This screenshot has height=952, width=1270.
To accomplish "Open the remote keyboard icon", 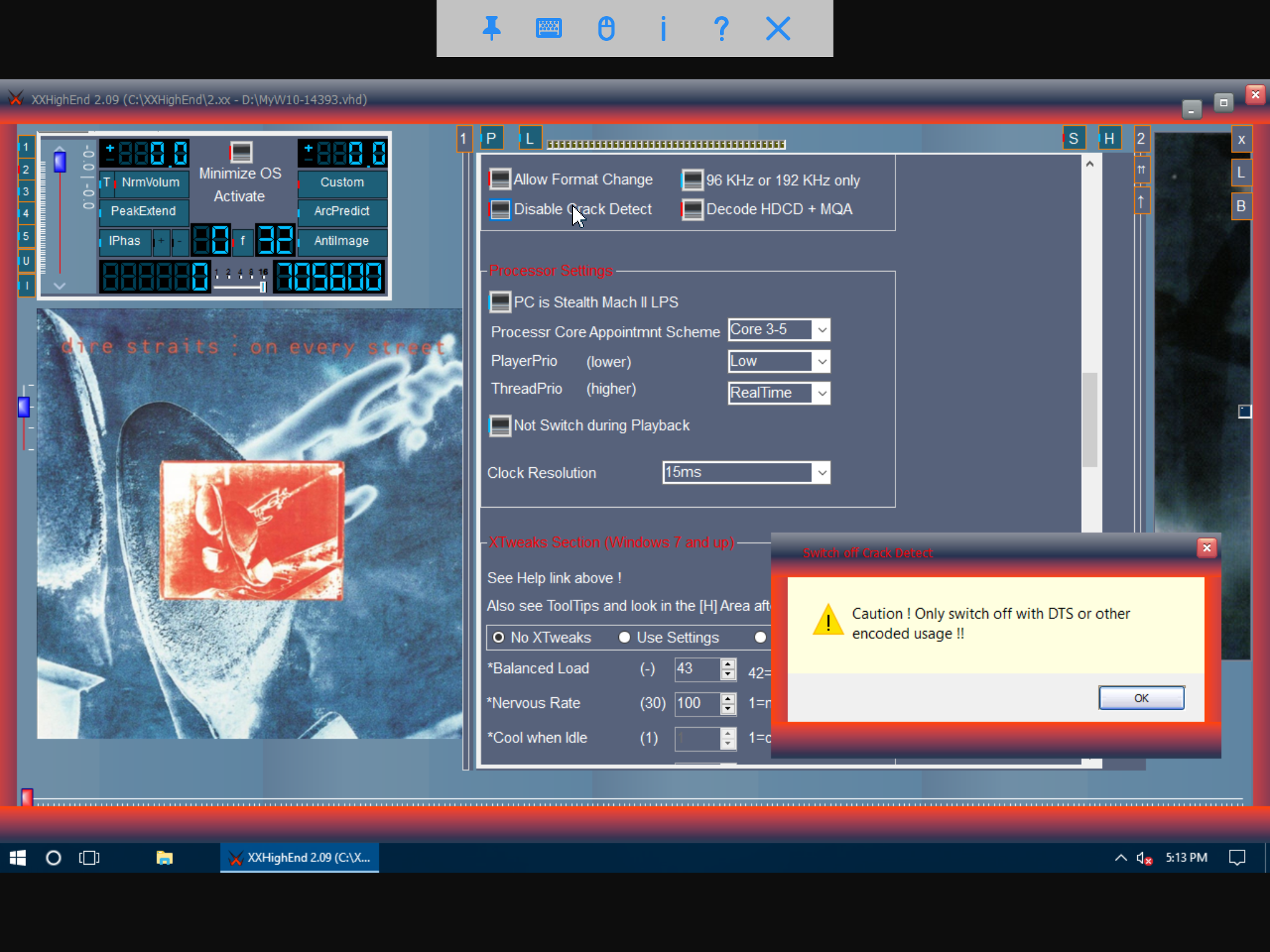I will tap(548, 29).
